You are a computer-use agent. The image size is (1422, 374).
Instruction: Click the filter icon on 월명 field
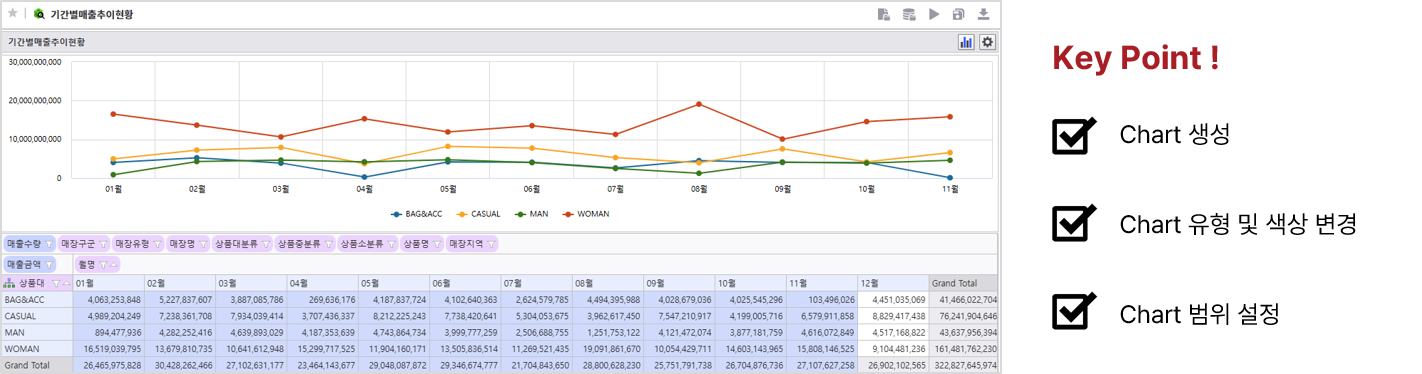(x=103, y=265)
